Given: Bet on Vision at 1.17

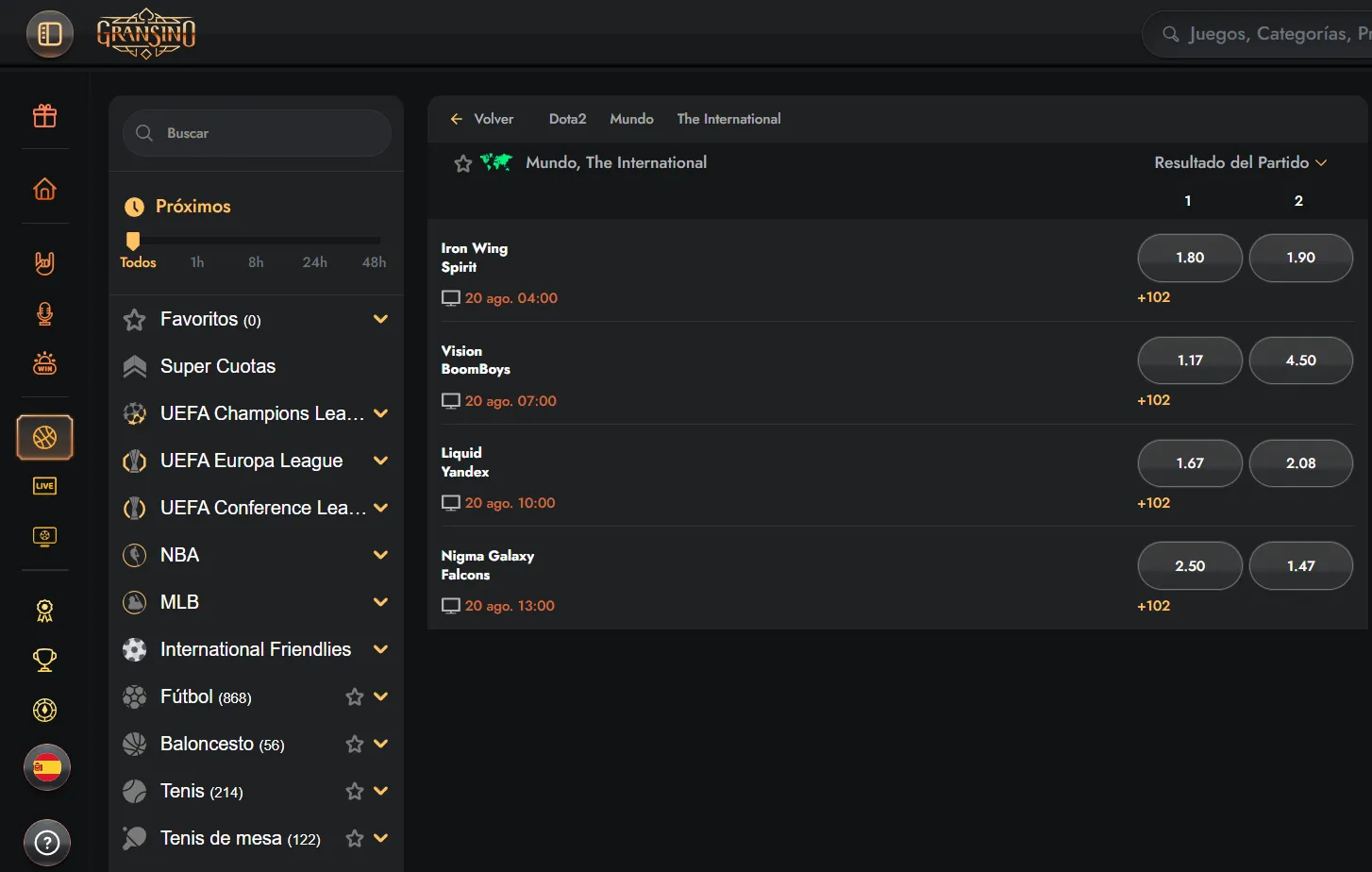Looking at the screenshot, I should point(1190,361).
